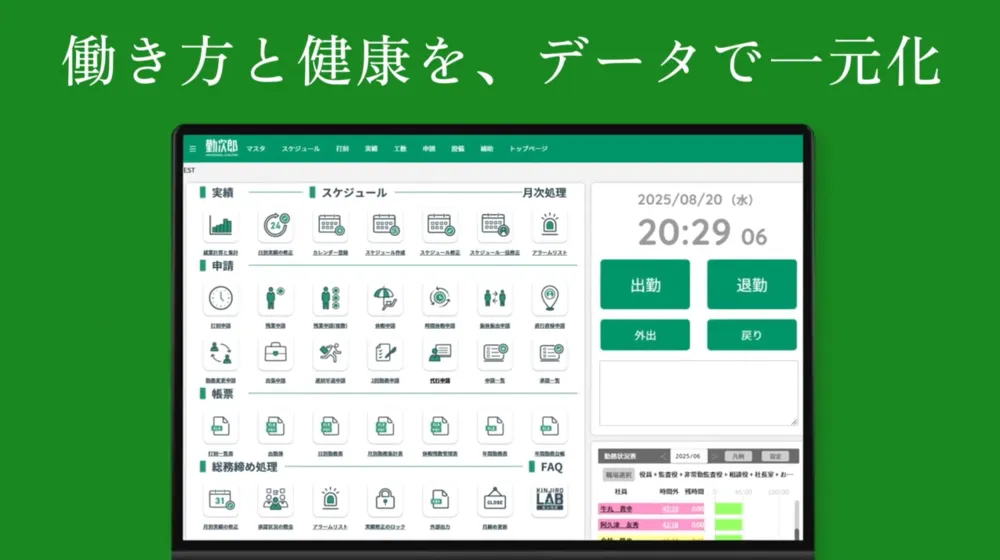Open the スケジュール一括修正 calendar person icon
The width and height of the screenshot is (1000, 560).
[x=495, y=226]
